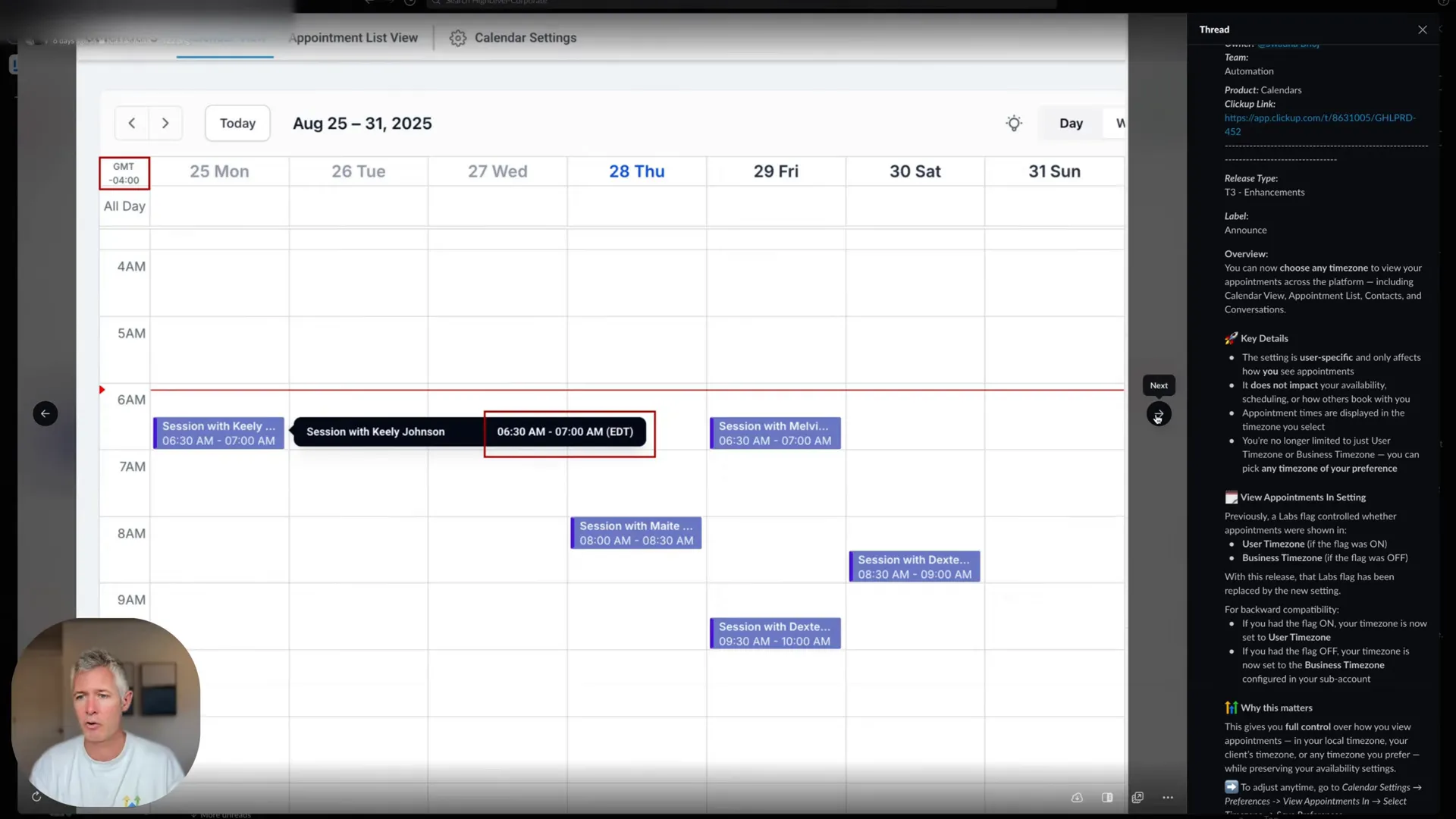1456x819 pixels.
Task: Select the 28 Thu column header
Action: click(637, 171)
